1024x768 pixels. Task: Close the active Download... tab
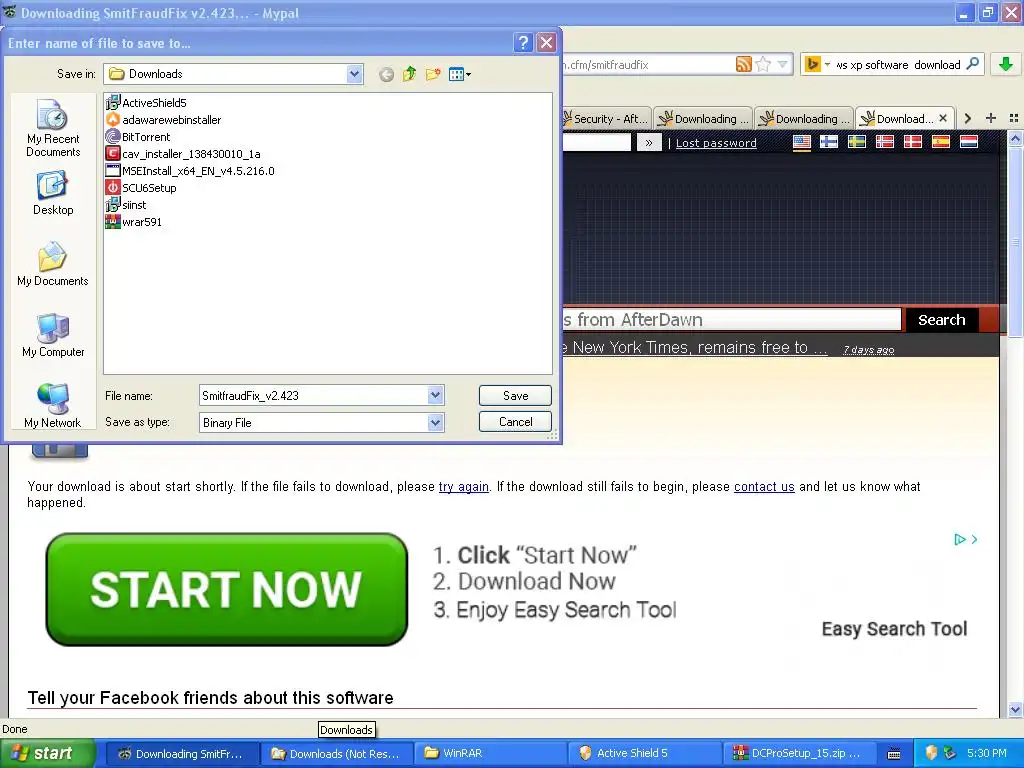coord(943,118)
